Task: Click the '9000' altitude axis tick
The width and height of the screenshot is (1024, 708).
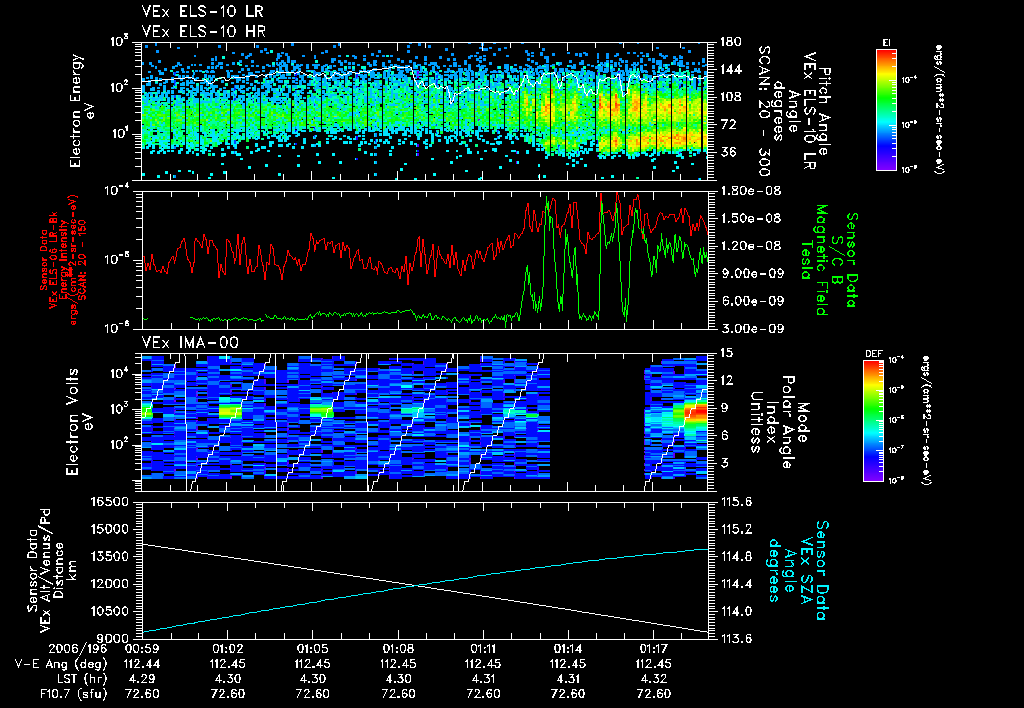Action: coord(114,639)
